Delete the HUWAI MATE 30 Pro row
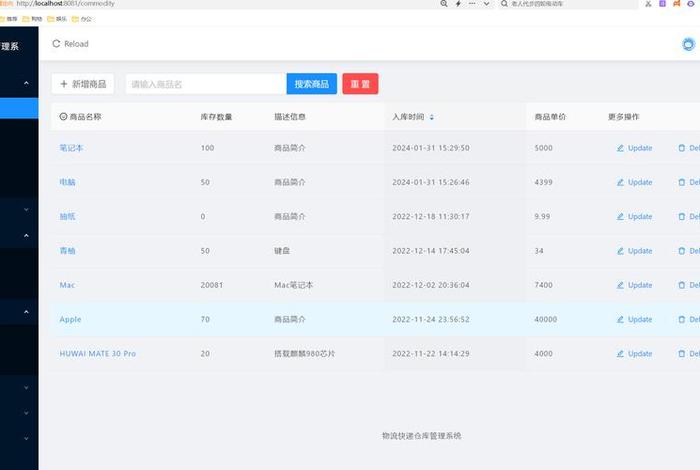This screenshot has height=470, width=700. pos(688,354)
